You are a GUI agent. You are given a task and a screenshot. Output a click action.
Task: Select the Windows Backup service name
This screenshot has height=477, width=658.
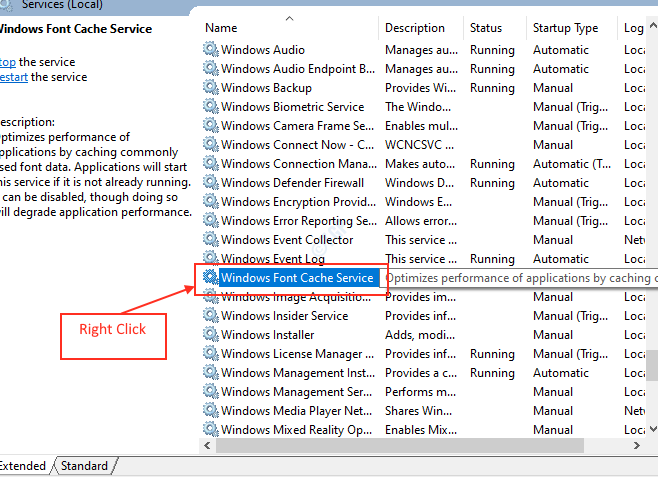[x=266, y=88]
